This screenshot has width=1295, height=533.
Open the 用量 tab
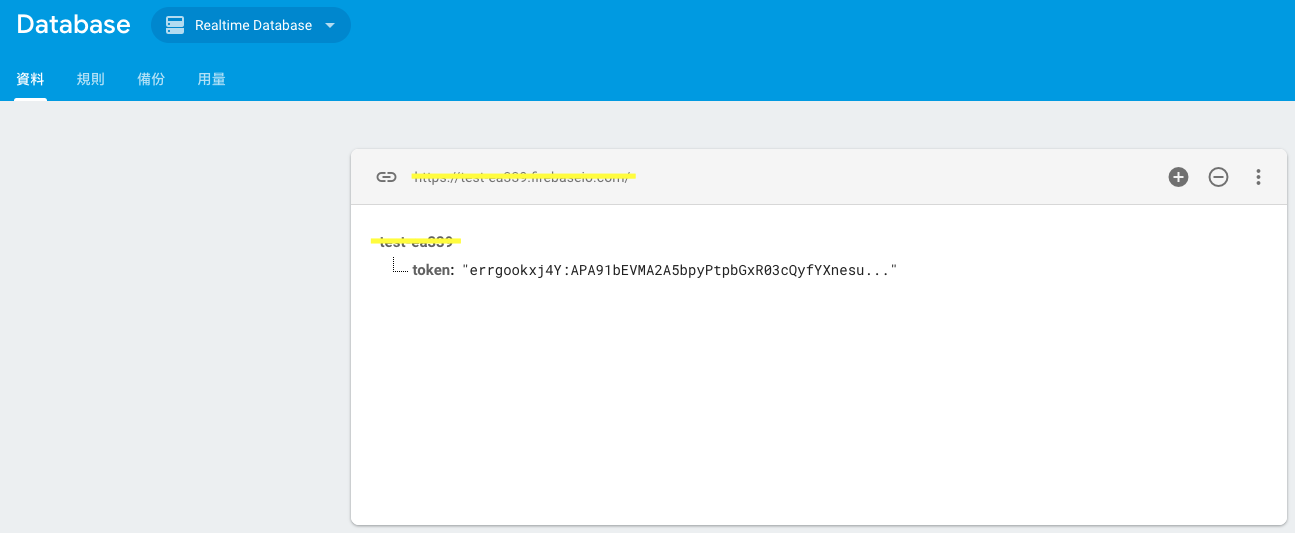pos(212,79)
